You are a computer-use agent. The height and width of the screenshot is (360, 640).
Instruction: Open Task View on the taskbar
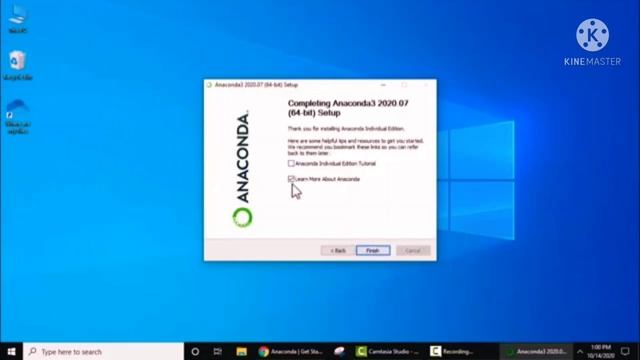click(218, 351)
